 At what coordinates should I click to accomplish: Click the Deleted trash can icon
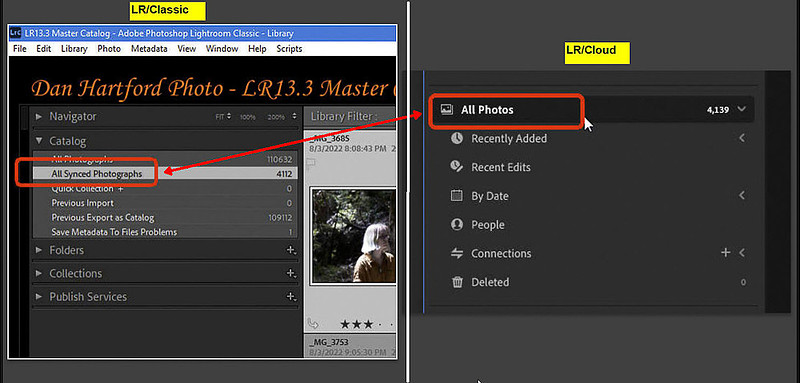[x=457, y=282]
